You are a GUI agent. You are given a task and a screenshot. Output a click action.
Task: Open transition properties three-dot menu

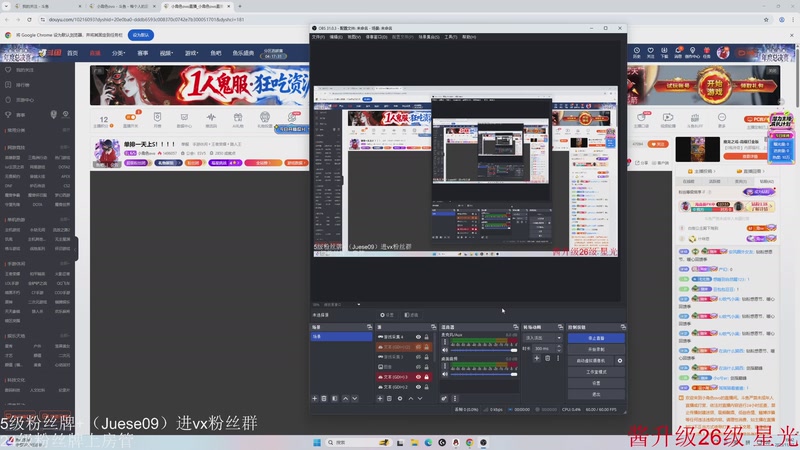click(558, 359)
